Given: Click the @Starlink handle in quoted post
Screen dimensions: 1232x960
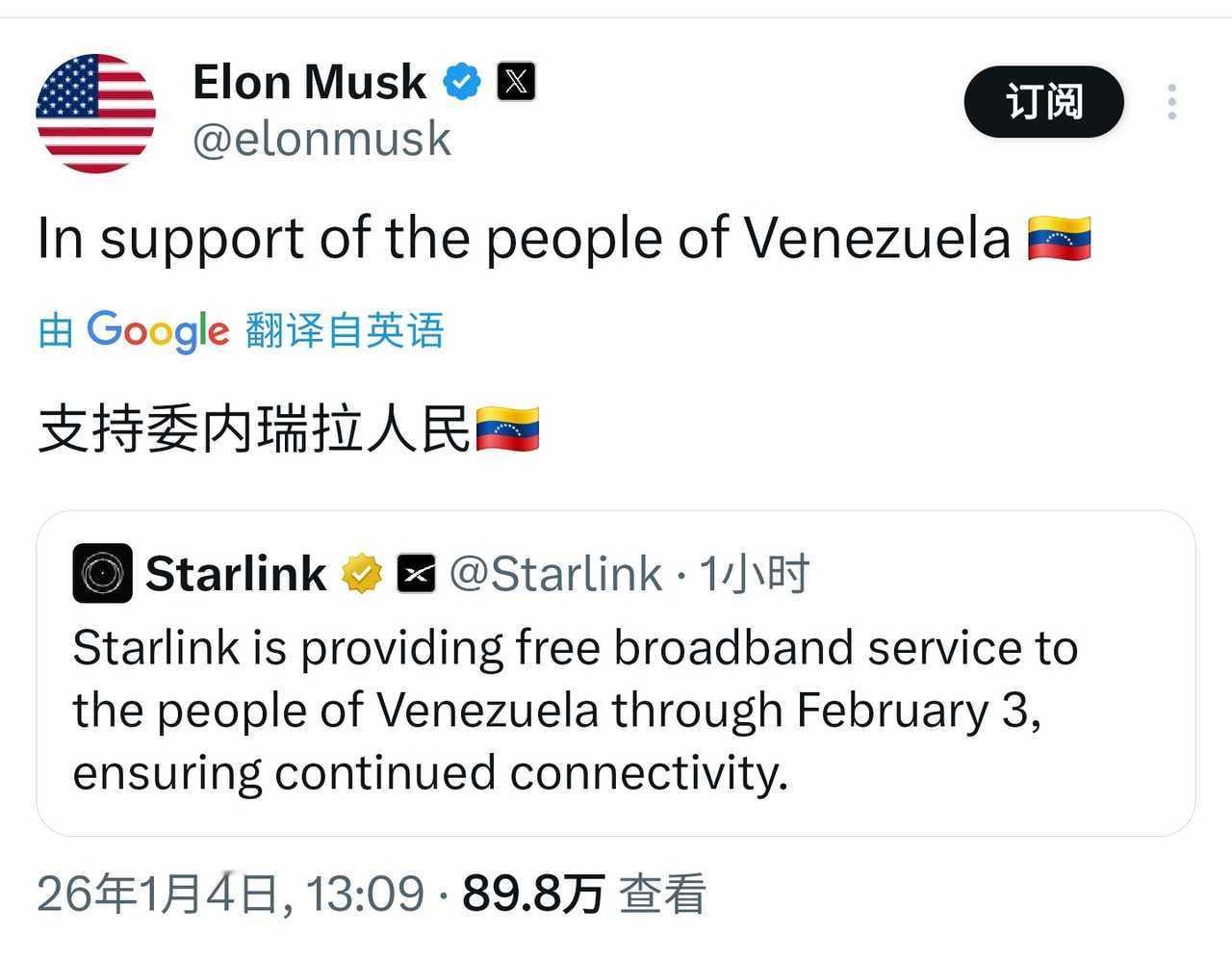Looking at the screenshot, I should pos(555,575).
